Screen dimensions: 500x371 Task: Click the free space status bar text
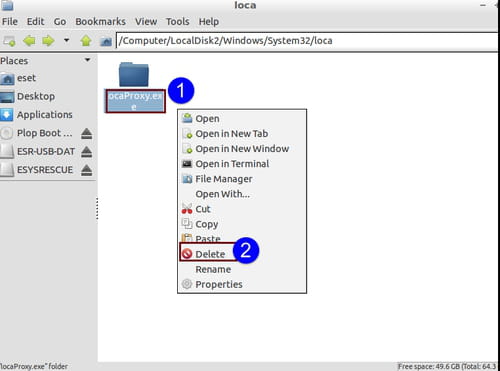click(x=447, y=366)
